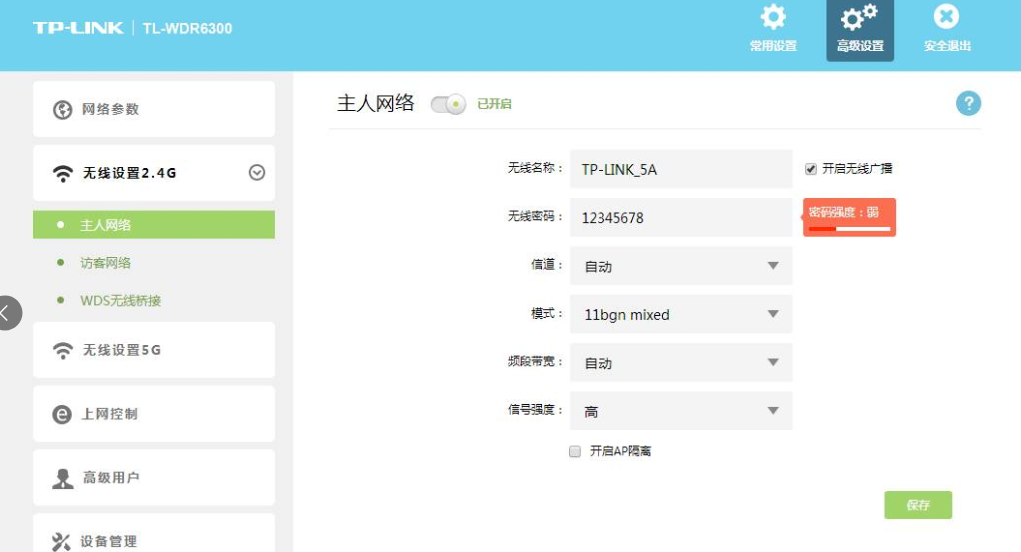1021x552 pixels.
Task: Click the 无线密码 input field
Action: 680,217
